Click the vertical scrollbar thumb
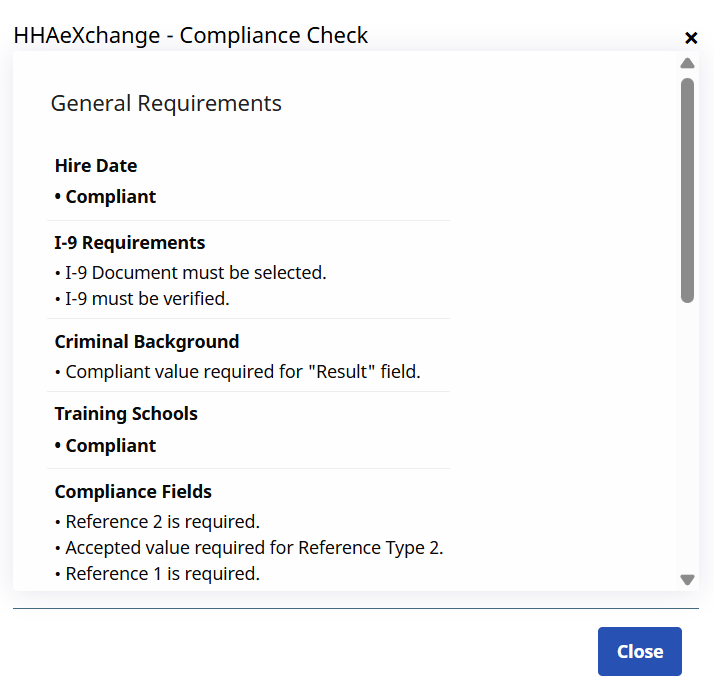 click(x=687, y=190)
